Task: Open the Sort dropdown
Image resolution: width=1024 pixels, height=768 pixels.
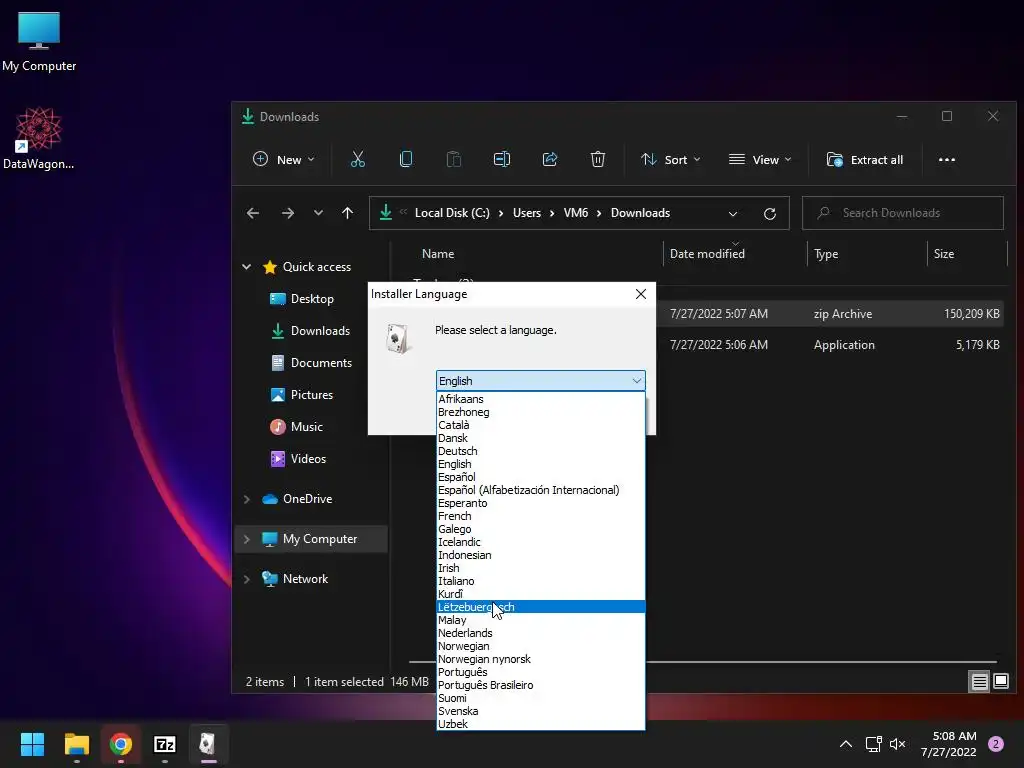Action: point(671,159)
